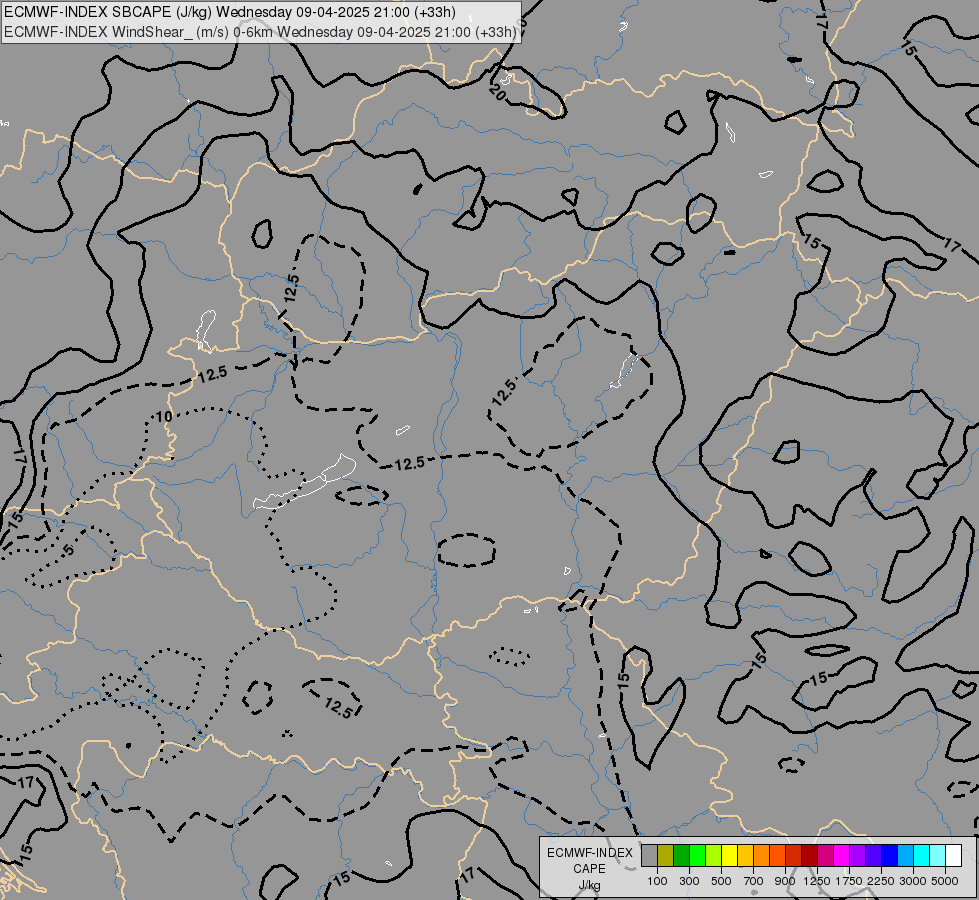The height and width of the screenshot is (900, 979).
Task: Click the legend label 3000
Action: point(913,881)
